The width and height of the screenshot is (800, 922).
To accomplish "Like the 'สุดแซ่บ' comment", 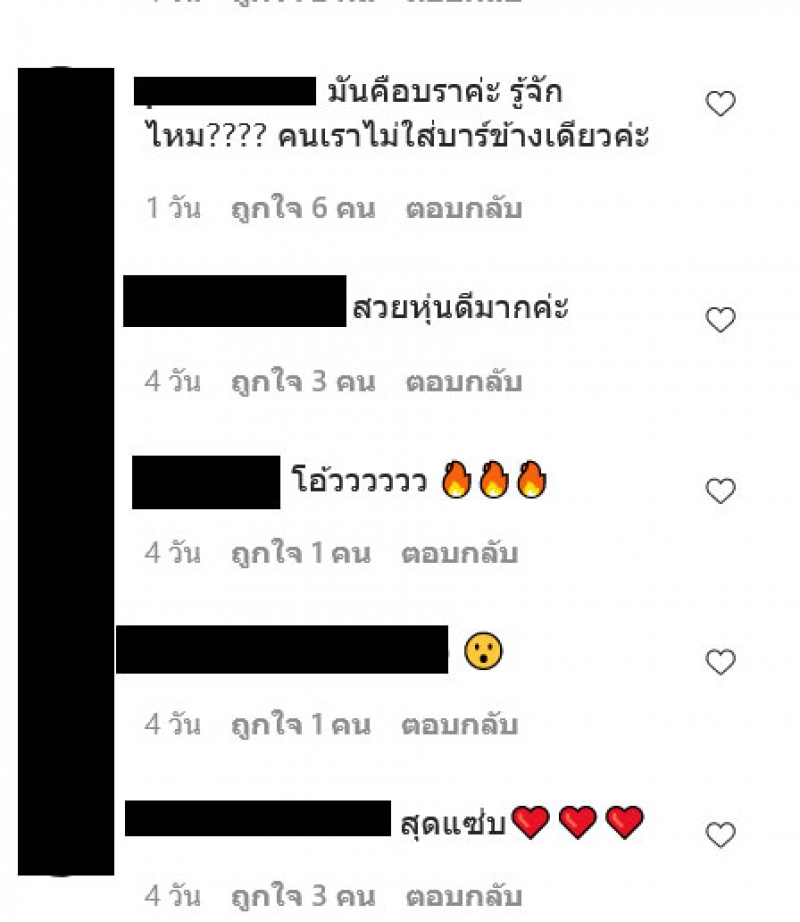I will click(721, 835).
